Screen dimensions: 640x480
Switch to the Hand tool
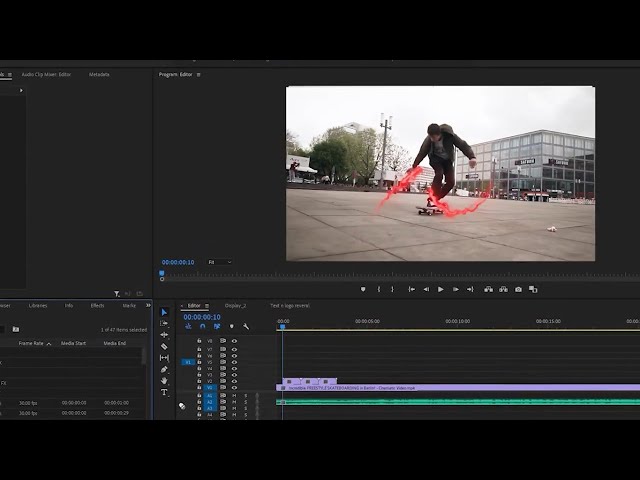pos(164,380)
